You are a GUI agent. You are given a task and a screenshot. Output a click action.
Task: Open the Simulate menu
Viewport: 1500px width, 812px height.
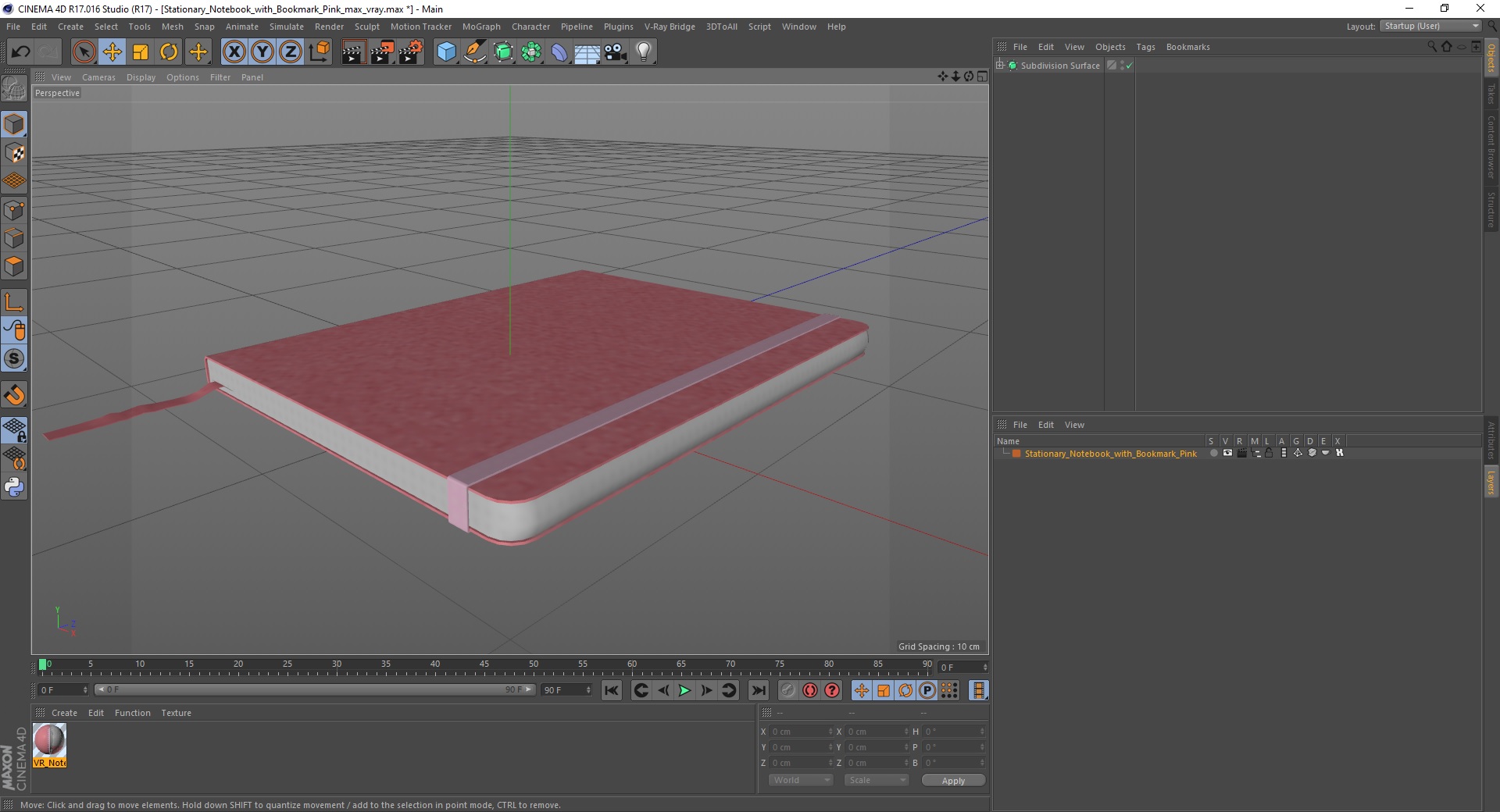287,27
